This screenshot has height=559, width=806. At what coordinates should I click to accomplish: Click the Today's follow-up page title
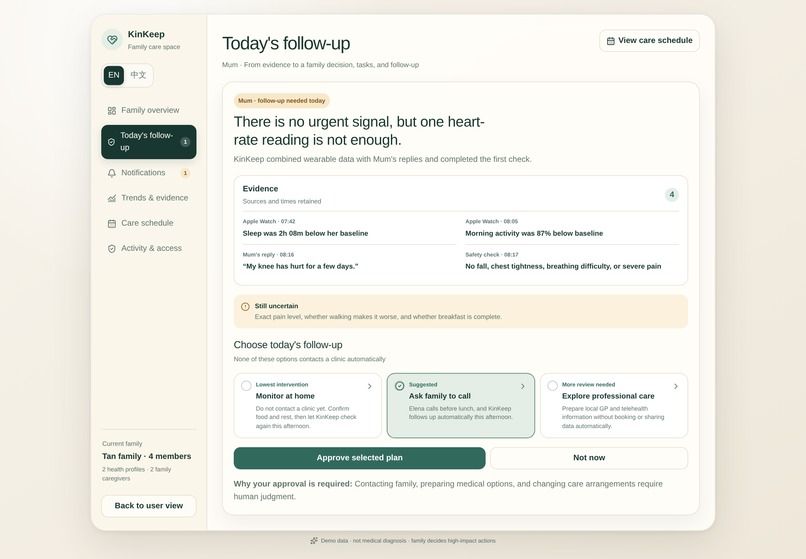(286, 44)
